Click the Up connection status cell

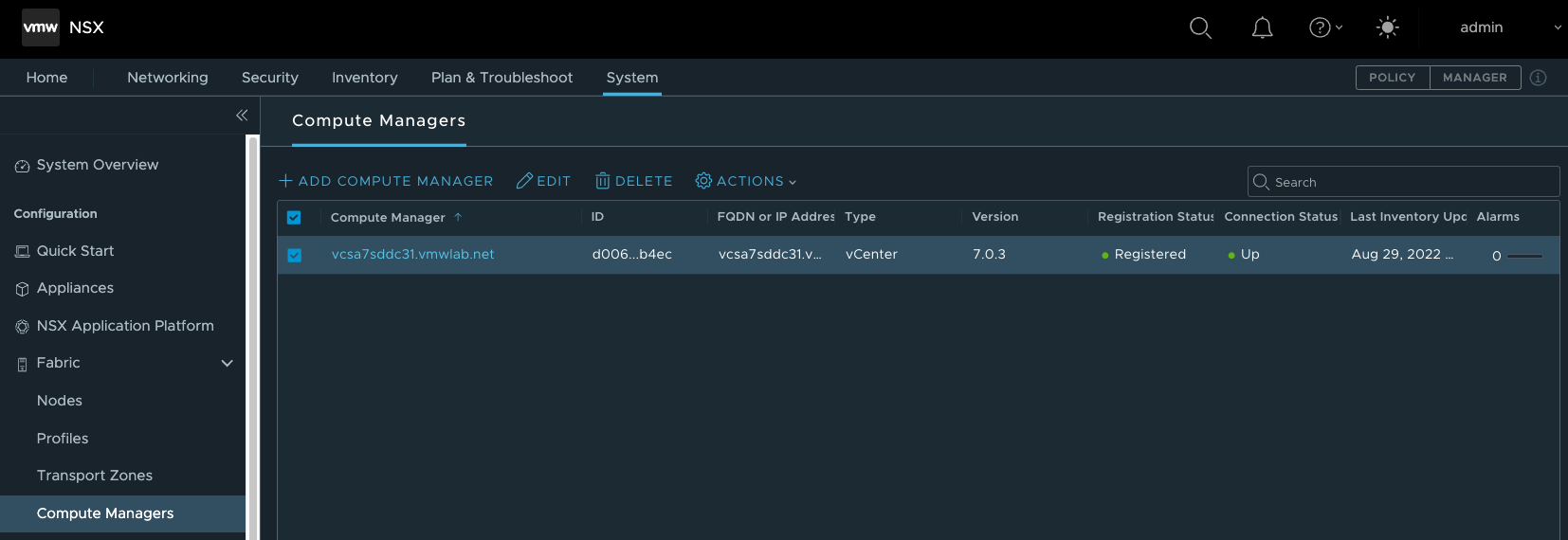tap(1244, 254)
